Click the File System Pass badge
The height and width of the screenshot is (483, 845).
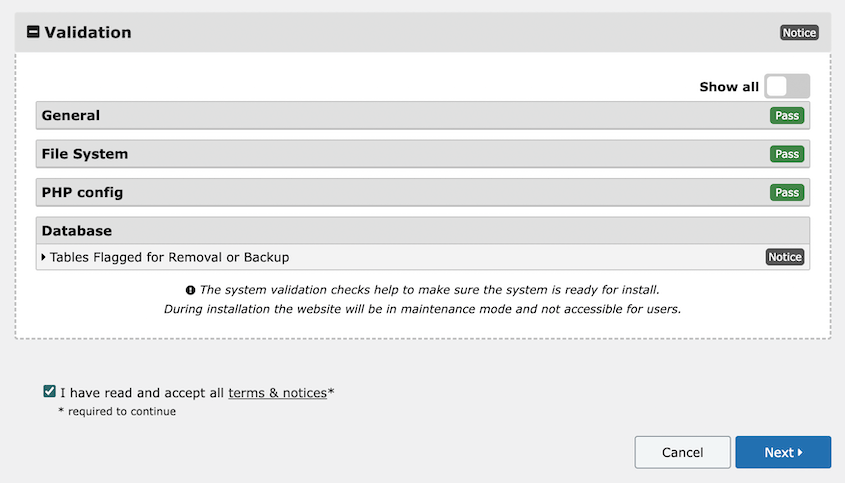tap(787, 154)
